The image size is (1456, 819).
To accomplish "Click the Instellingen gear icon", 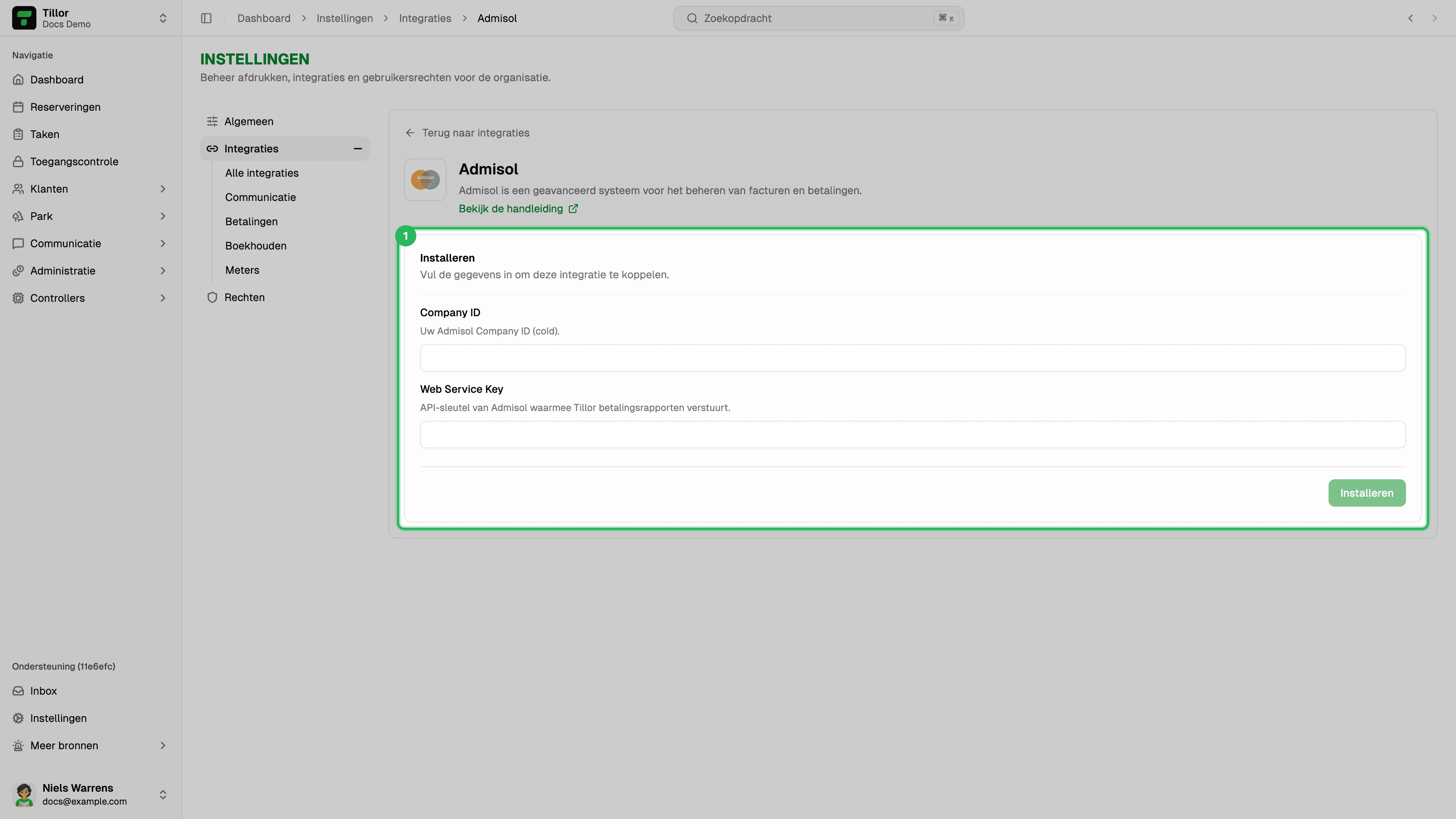I will [18, 719].
